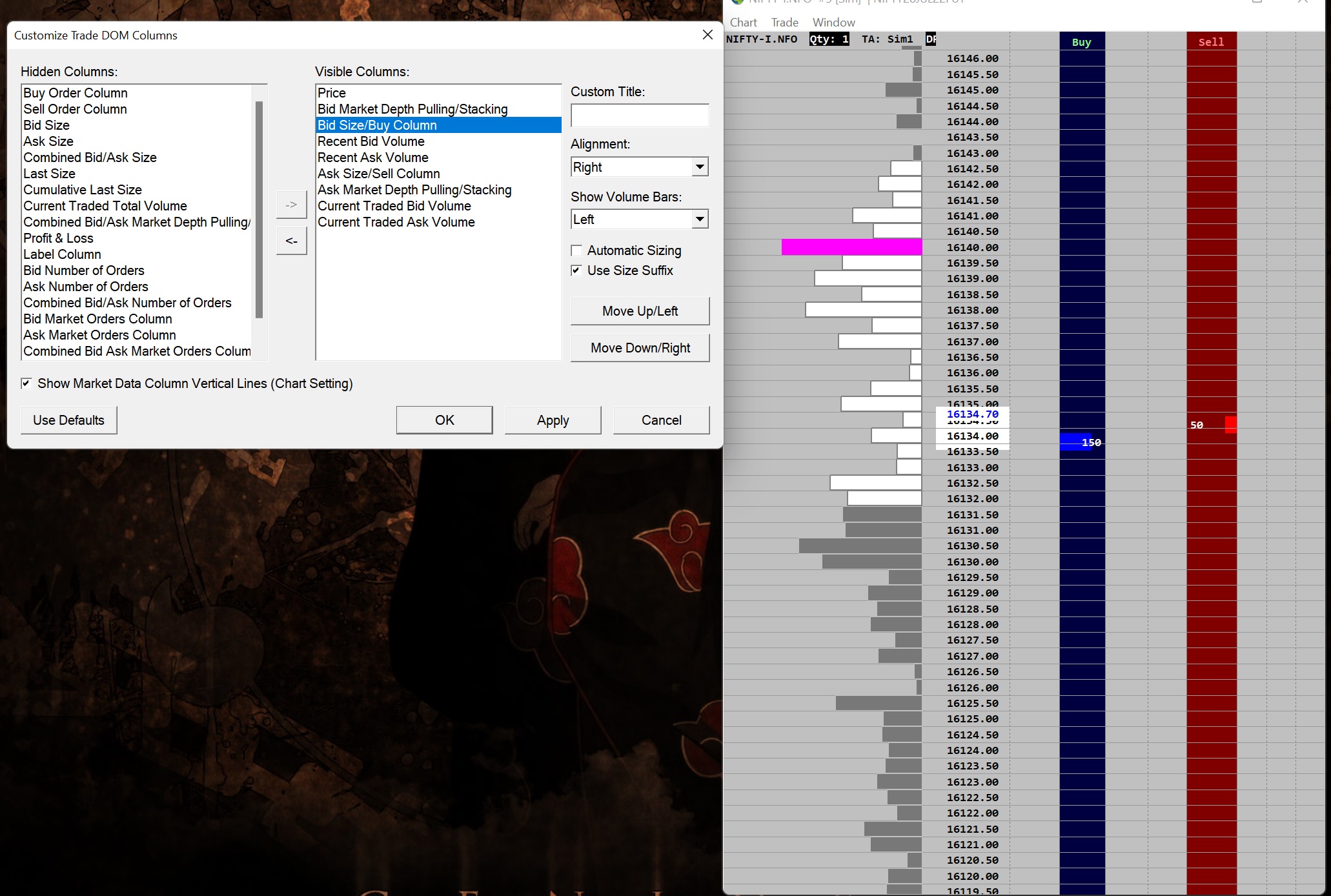Click into the Custom Title field
1331x896 pixels.
639,116
